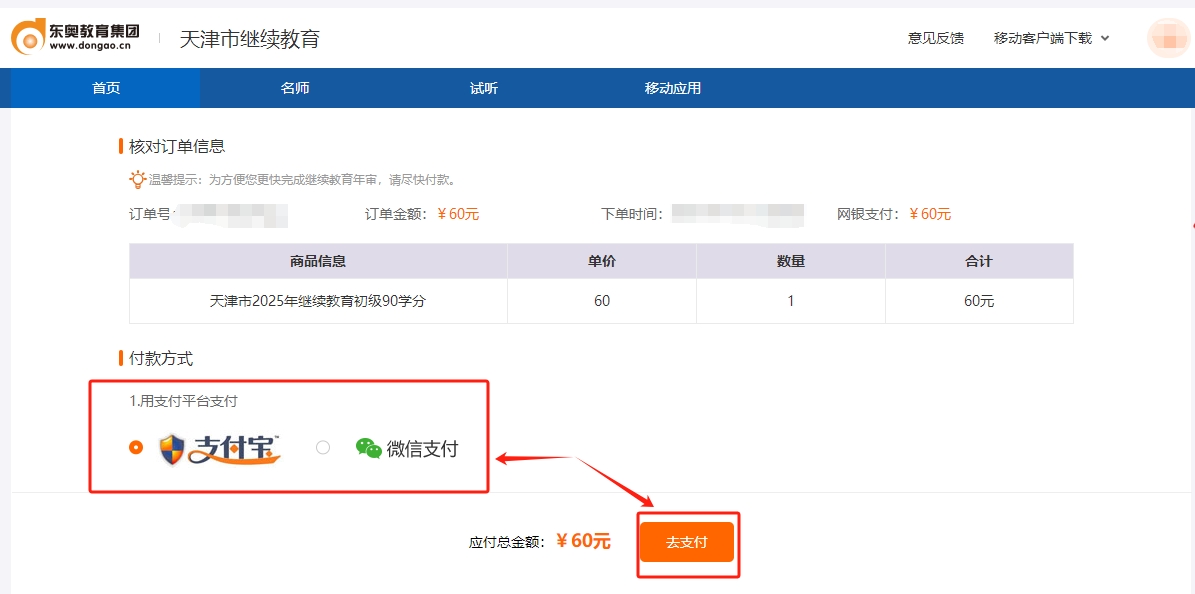Screen dimensions: 1195x594
Task: Click the blue highlighted 首页 tab bar
Action: 103,88
